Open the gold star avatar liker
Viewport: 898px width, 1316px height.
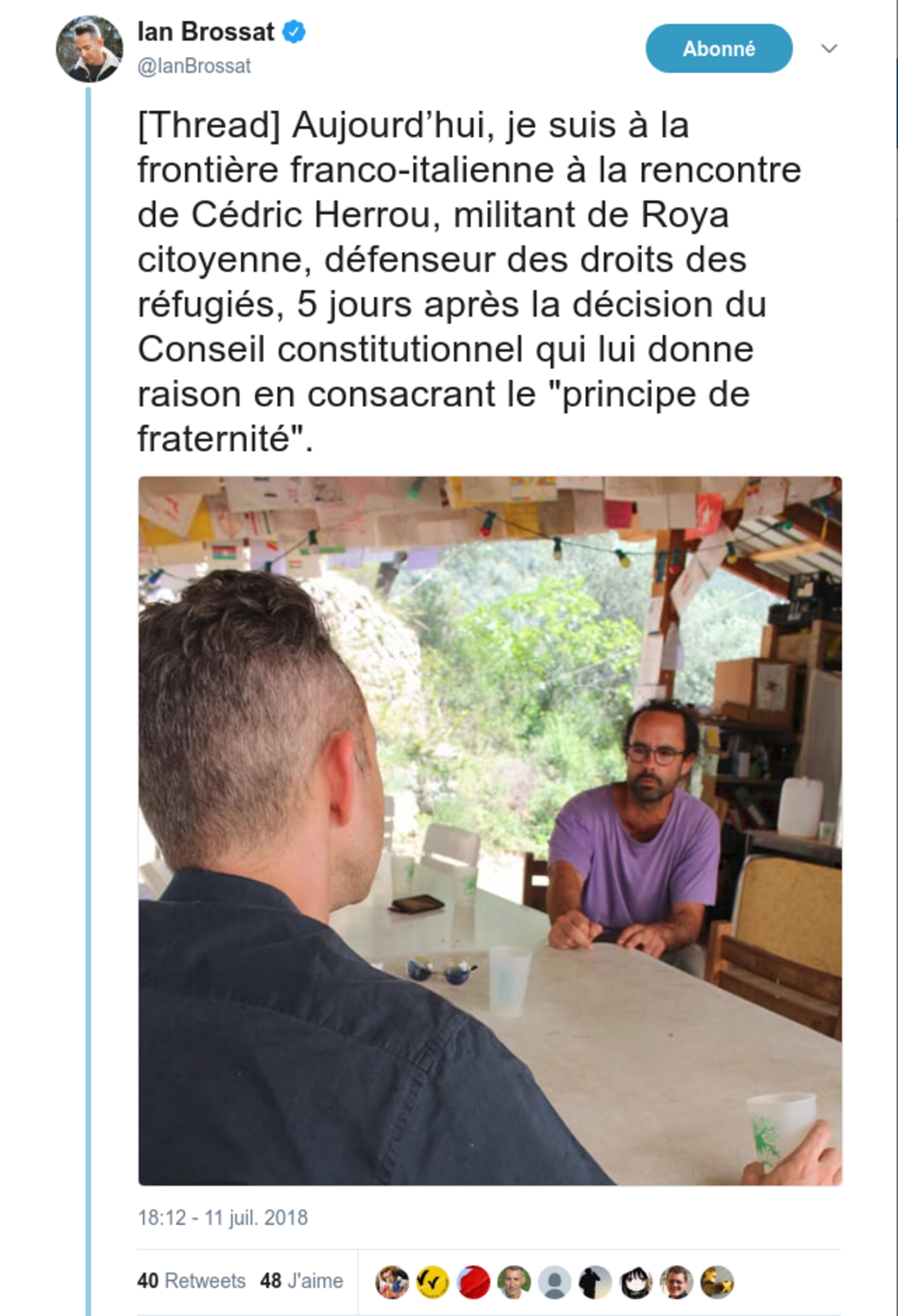[718, 1281]
